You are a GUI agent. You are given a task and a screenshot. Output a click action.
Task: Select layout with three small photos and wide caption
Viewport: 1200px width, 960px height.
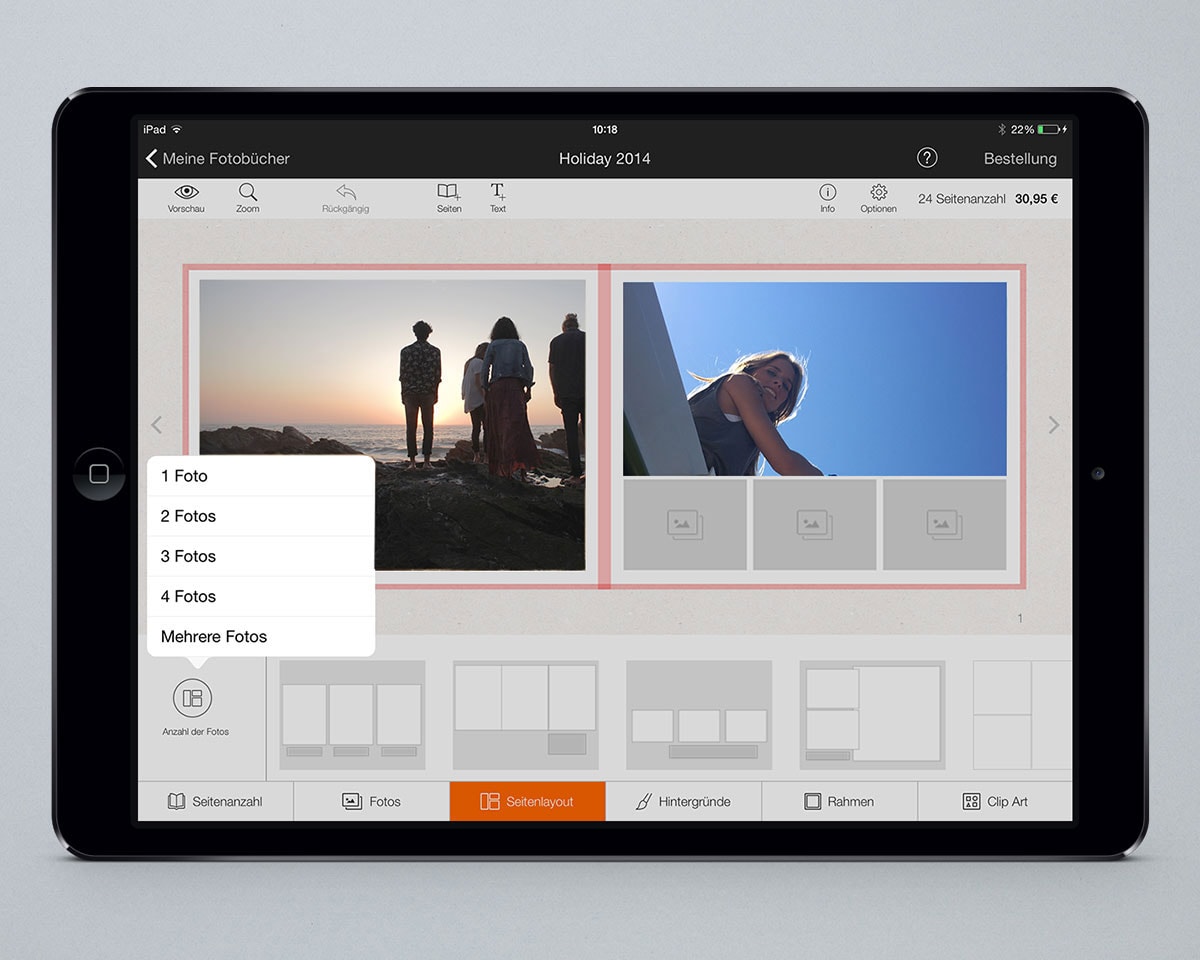(699, 715)
